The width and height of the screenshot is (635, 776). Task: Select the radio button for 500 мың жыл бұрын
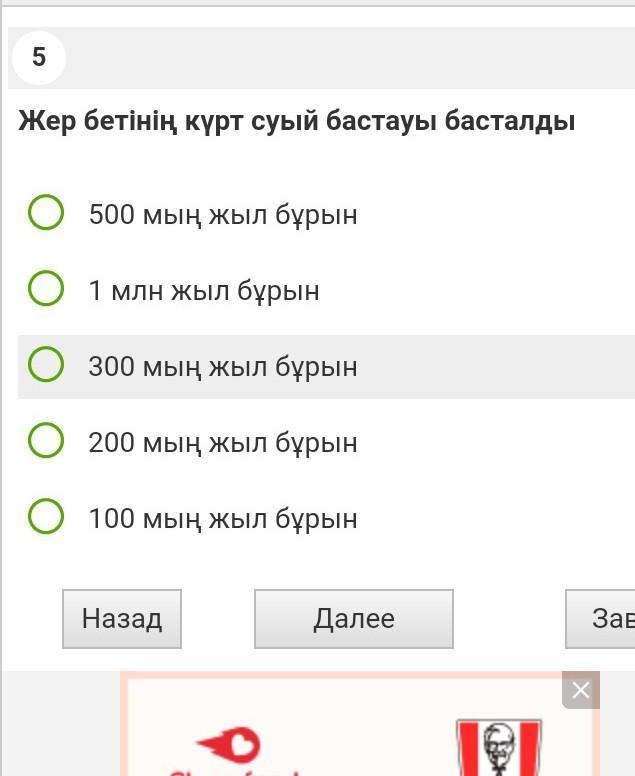coord(46,213)
